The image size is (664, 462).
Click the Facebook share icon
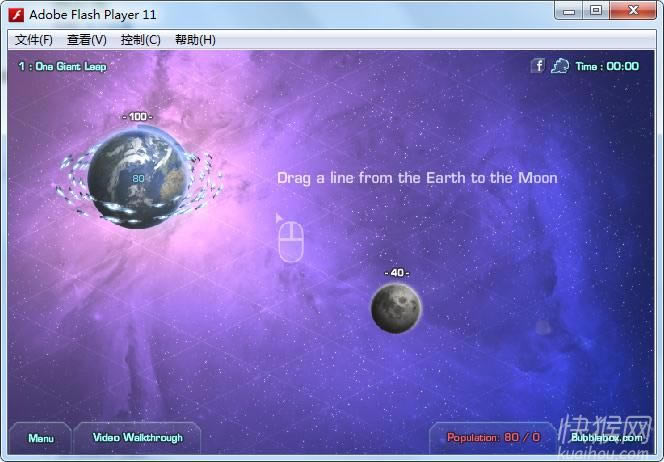coord(537,66)
